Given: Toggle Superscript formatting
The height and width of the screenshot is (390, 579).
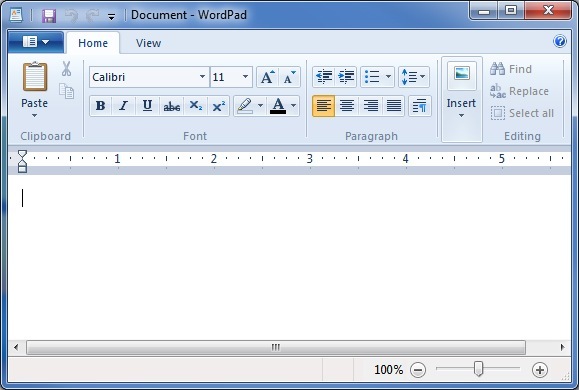Looking at the screenshot, I should pyautogui.click(x=219, y=106).
